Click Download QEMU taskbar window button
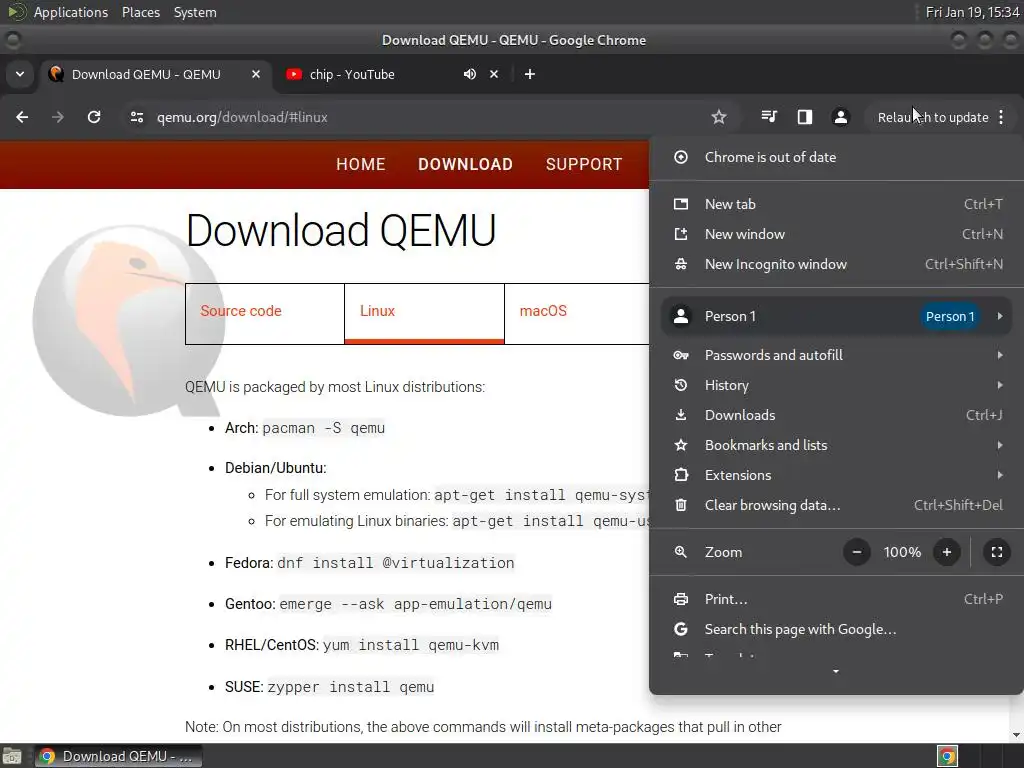 click(118, 756)
